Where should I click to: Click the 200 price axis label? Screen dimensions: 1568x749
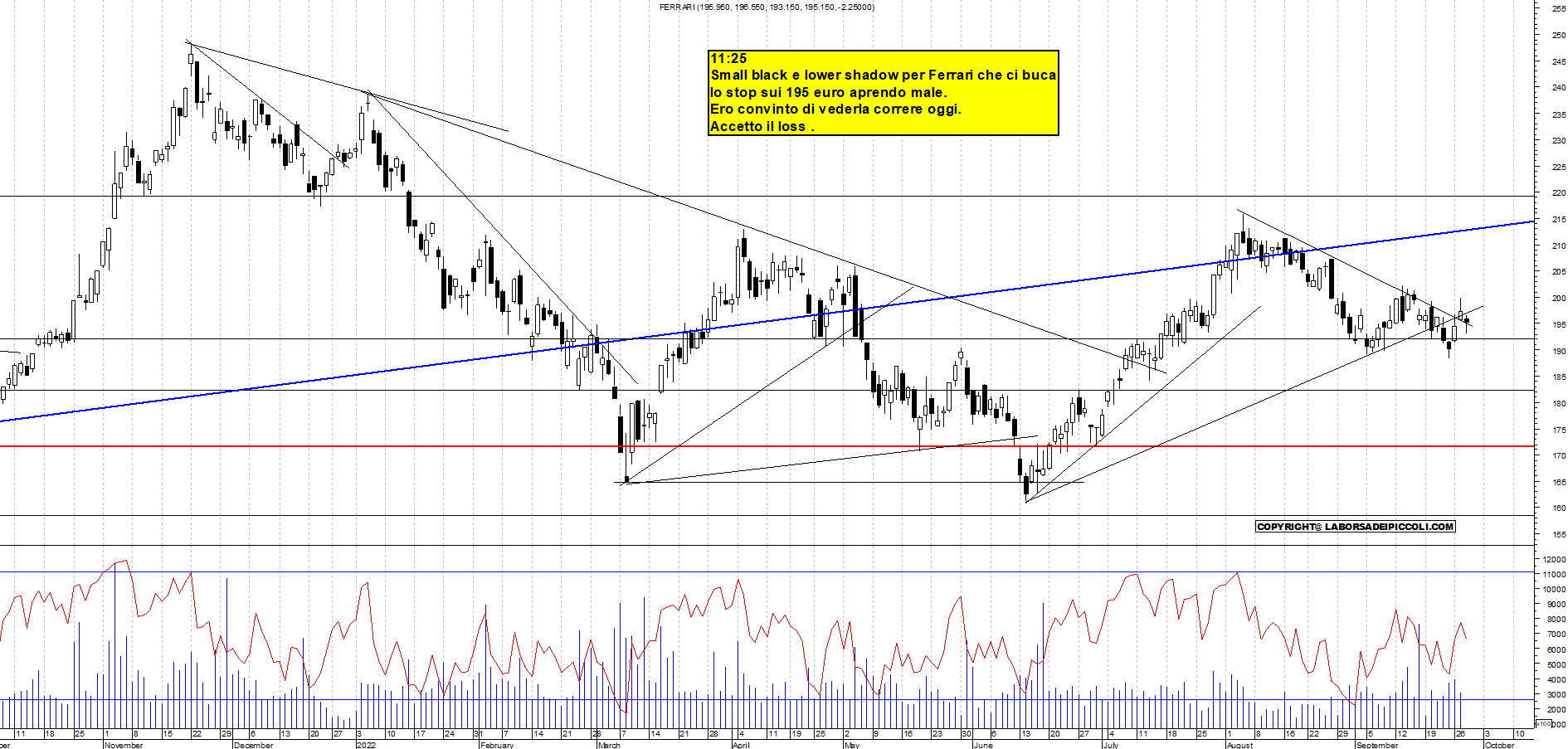click(1559, 298)
